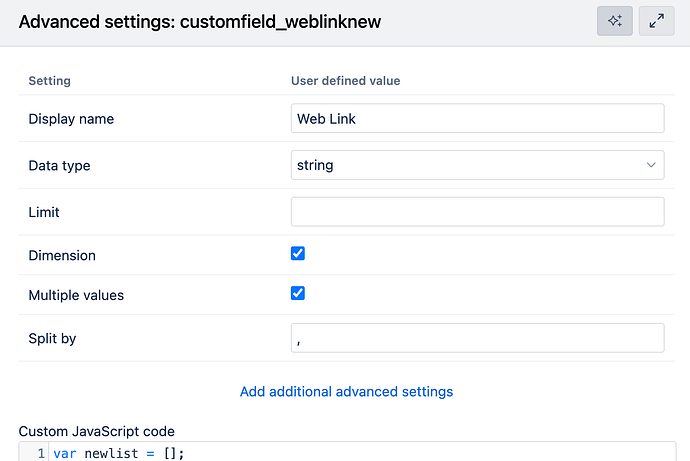This screenshot has height=461, width=690.
Task: Uncheck the Dimension checkbox
Action: pyautogui.click(x=298, y=254)
